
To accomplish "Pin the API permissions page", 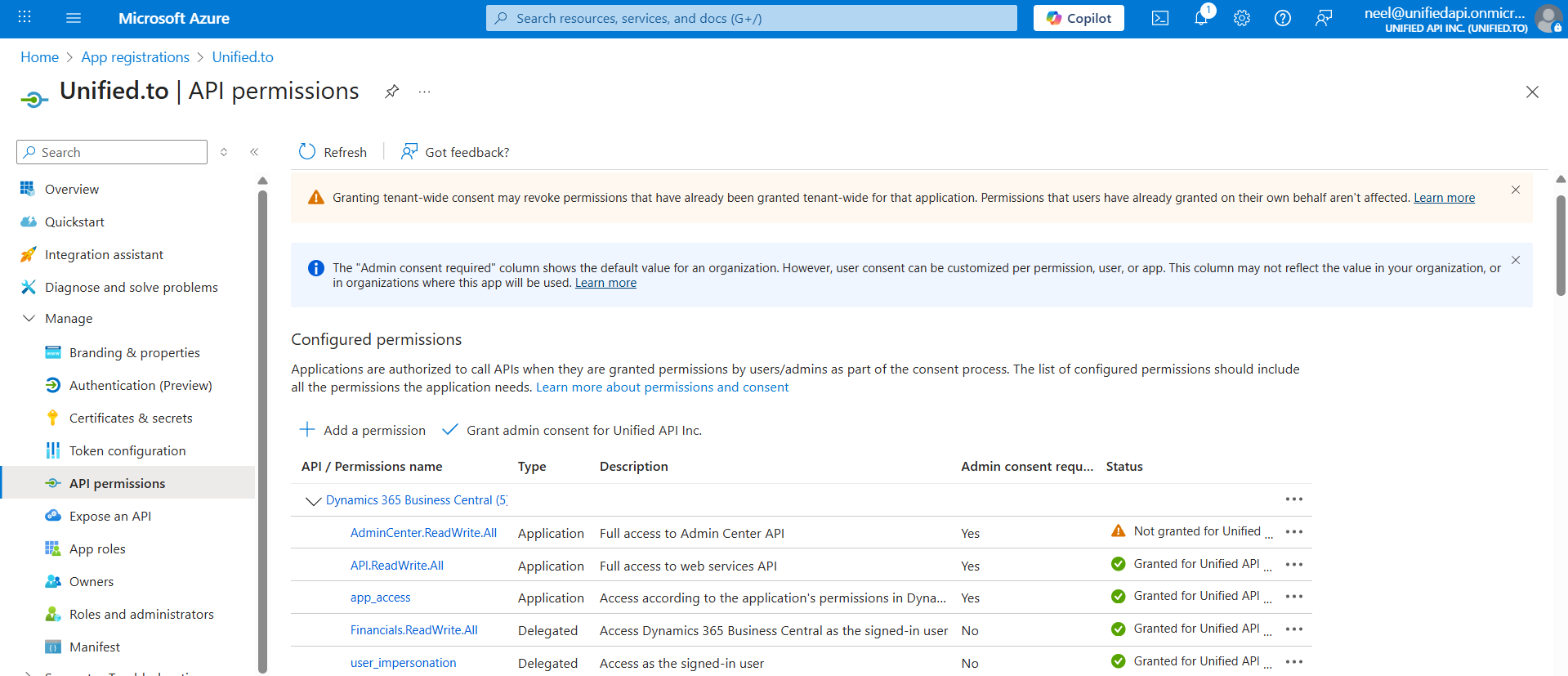I will (392, 92).
